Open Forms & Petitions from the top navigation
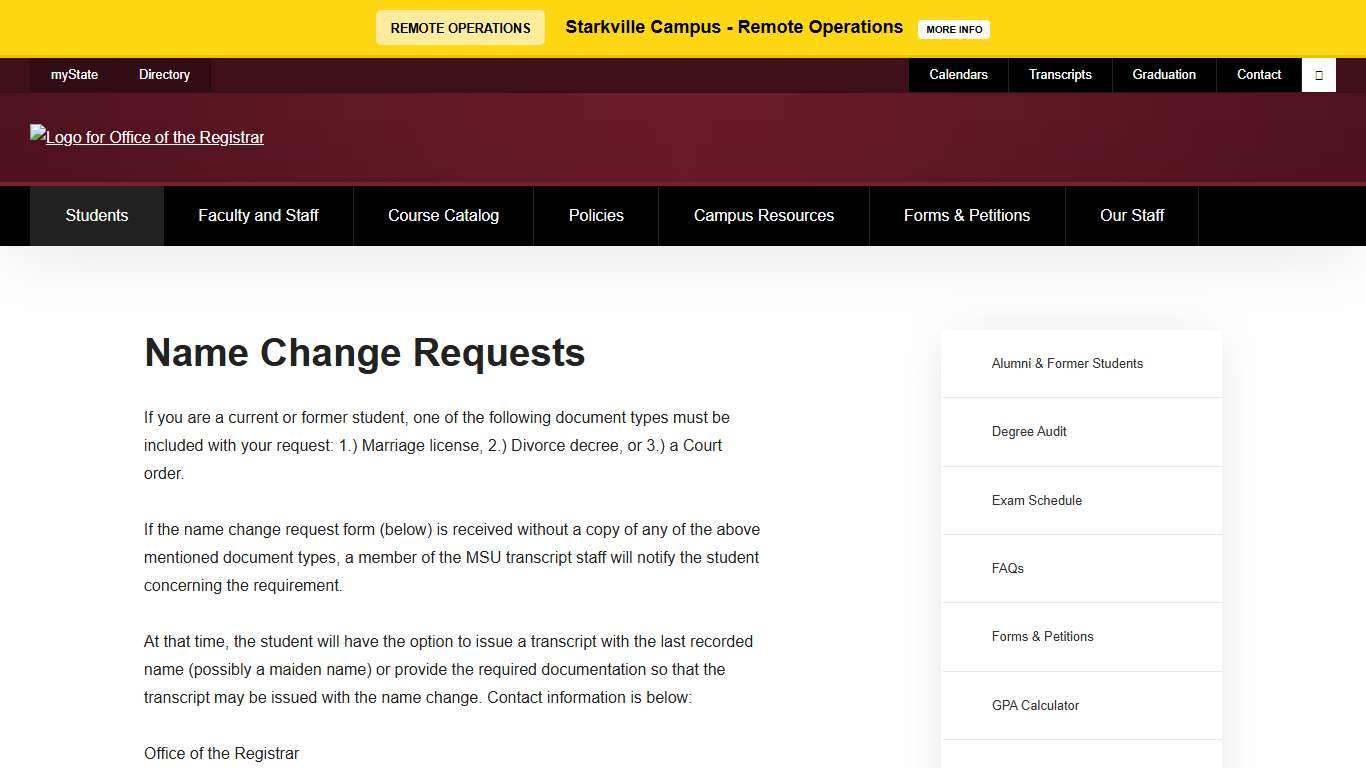Screen dimensions: 1366x768 tap(966, 215)
